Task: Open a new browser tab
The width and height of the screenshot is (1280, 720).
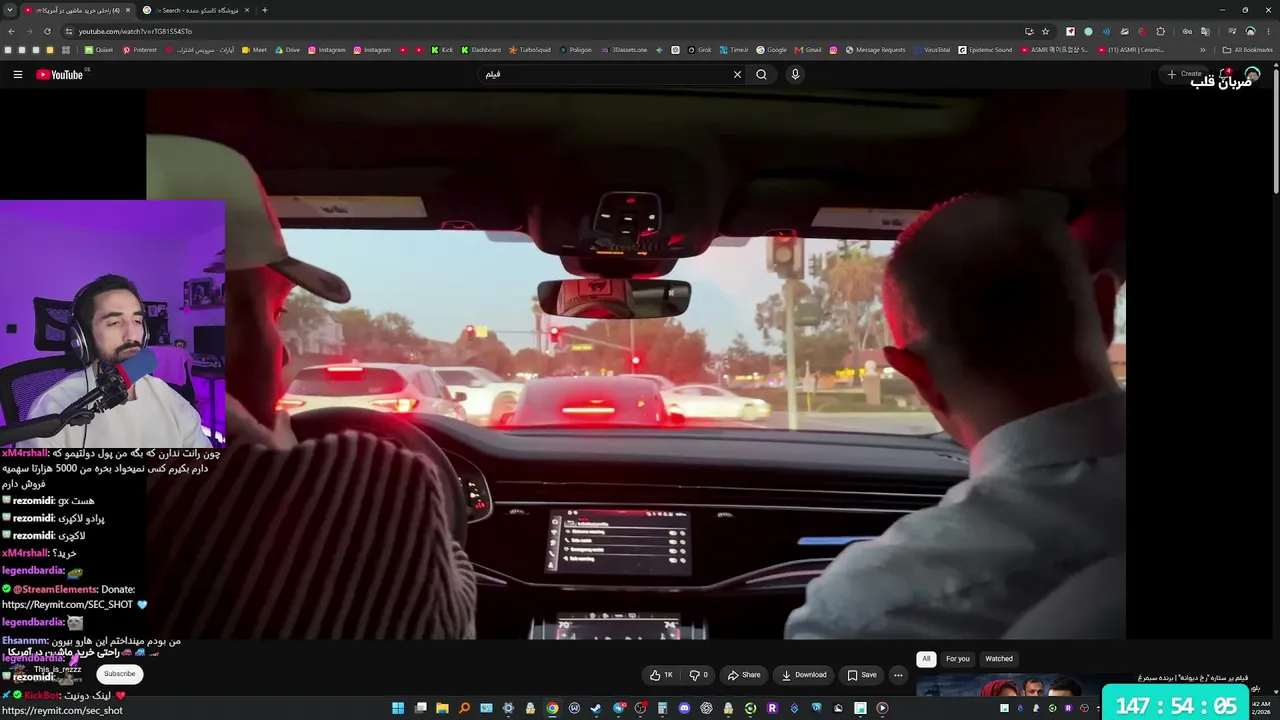Action: (264, 10)
